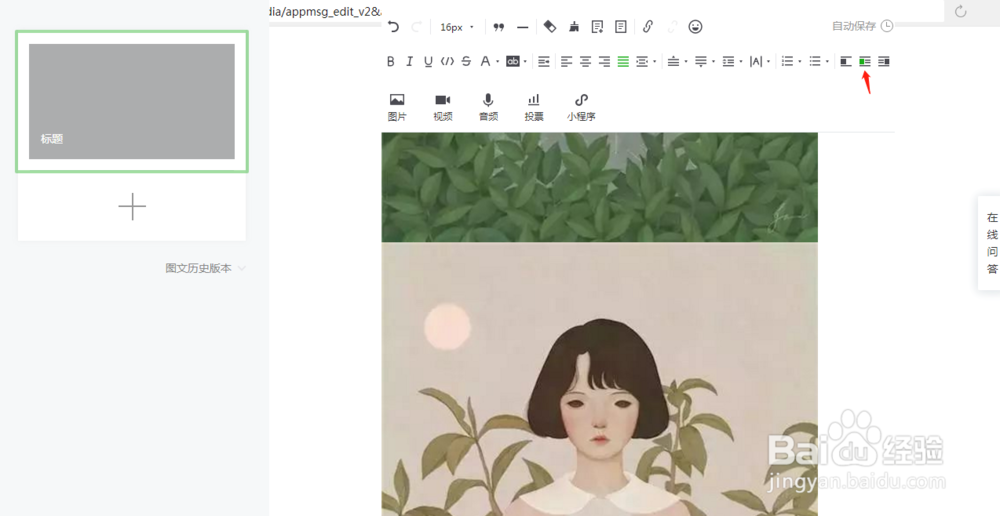Toggle italic formatting
The height and width of the screenshot is (516, 1000).
coord(409,61)
